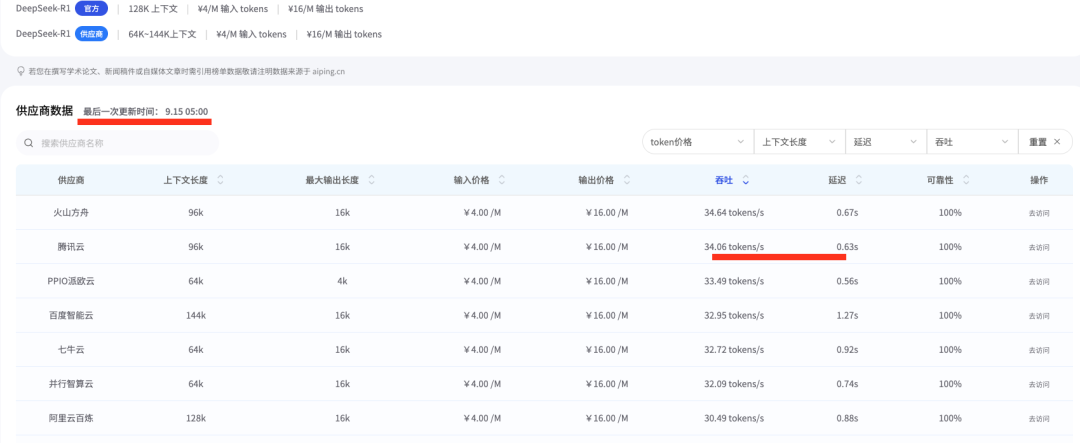Viewport: 1080px width, 443px height.
Task: Sort by 上下文长度 column arrows
Action: (220, 180)
